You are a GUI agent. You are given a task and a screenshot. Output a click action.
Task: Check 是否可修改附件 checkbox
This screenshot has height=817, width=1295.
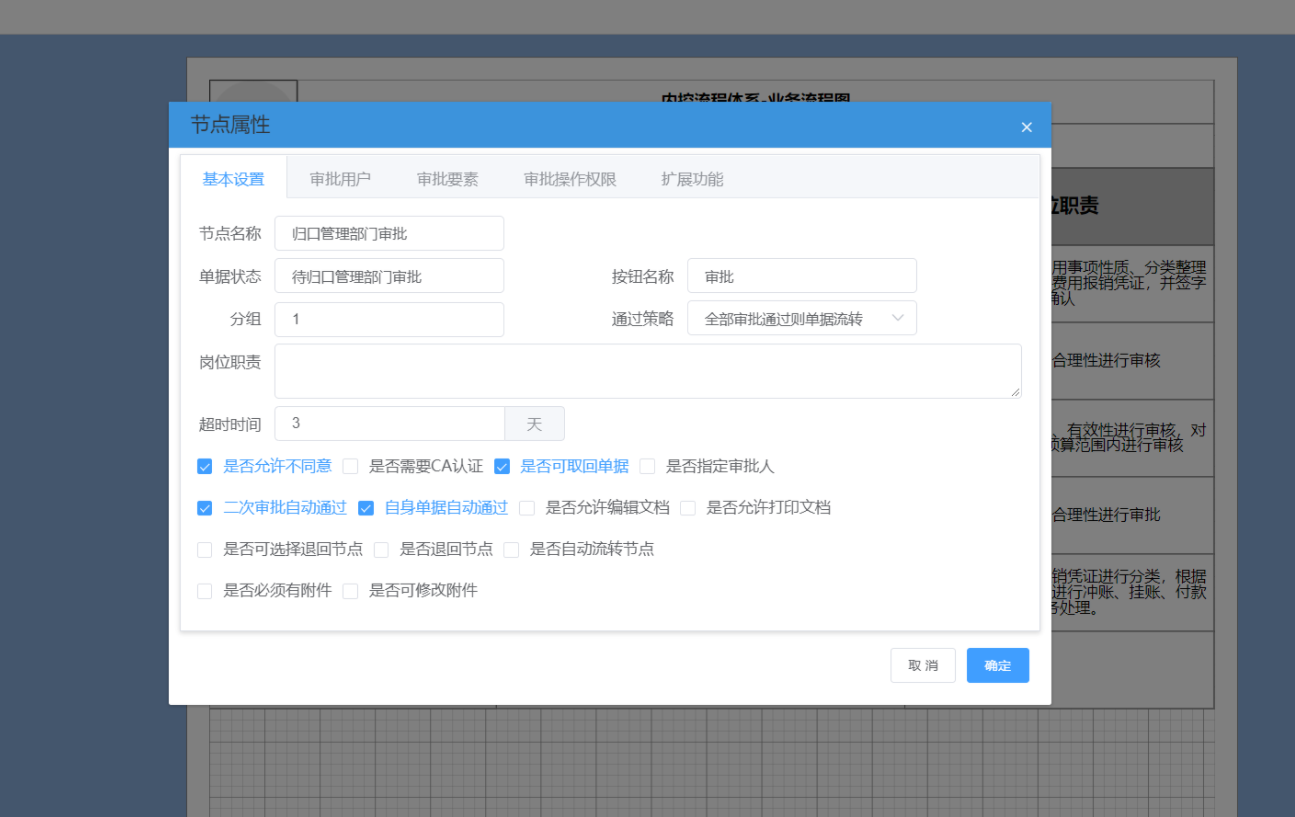click(x=350, y=591)
